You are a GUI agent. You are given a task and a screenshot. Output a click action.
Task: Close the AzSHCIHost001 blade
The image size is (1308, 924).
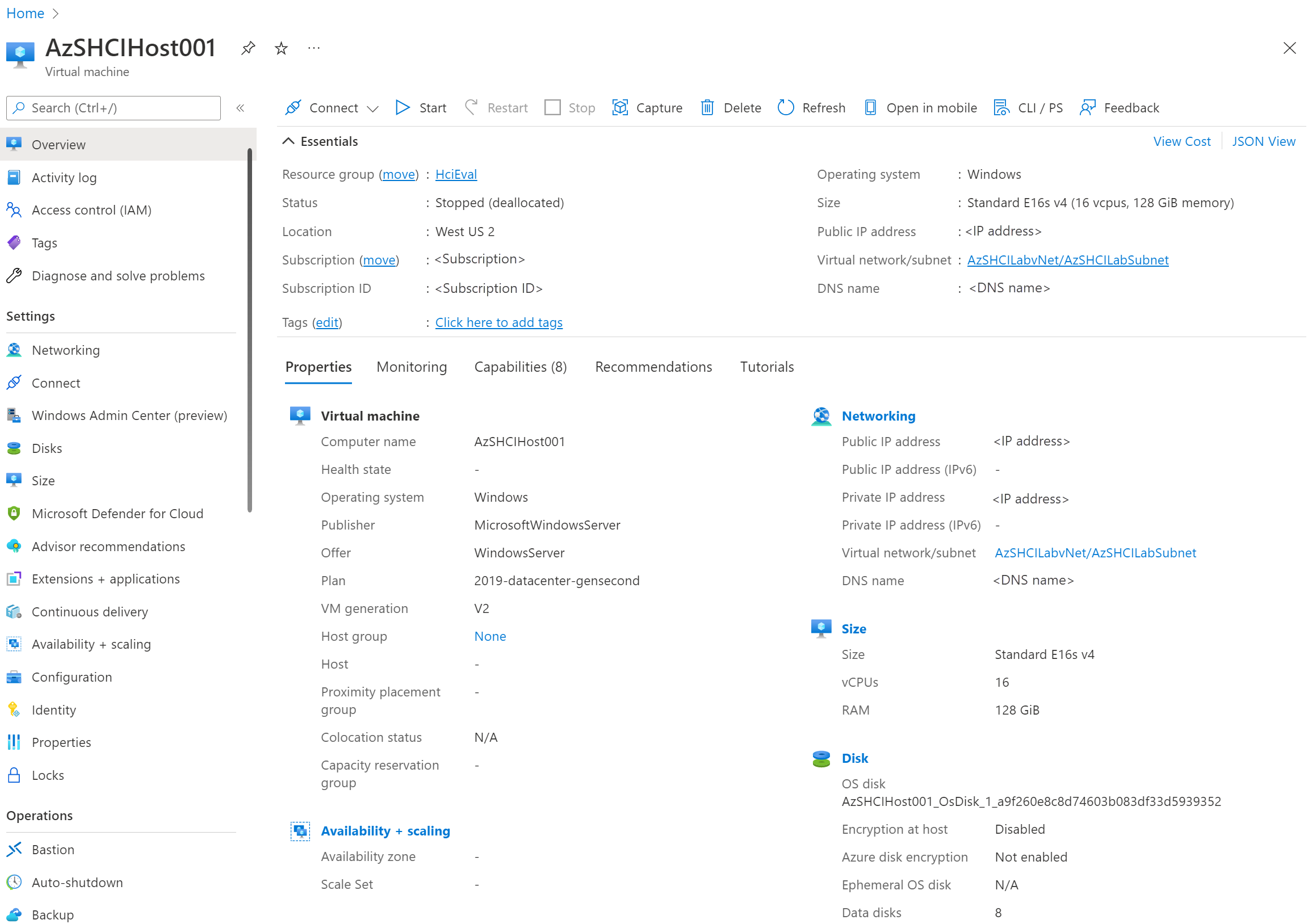click(1289, 48)
